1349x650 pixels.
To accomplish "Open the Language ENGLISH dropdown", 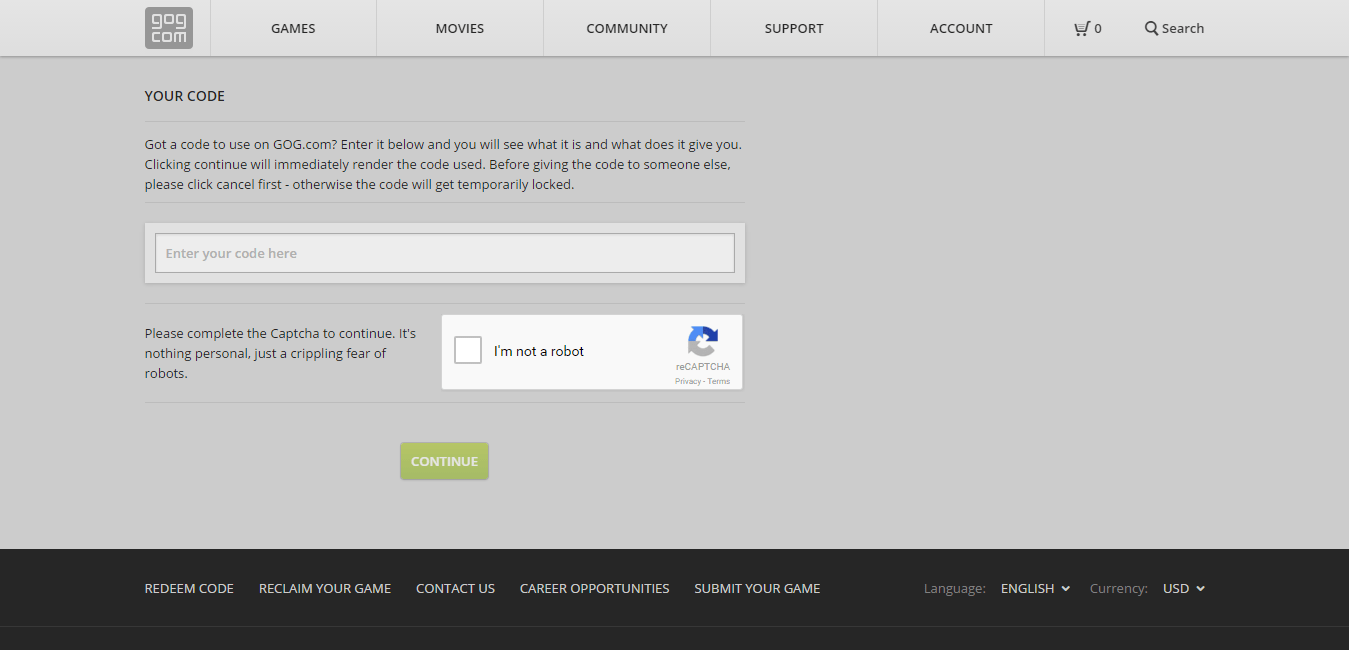I will pos(1035,588).
